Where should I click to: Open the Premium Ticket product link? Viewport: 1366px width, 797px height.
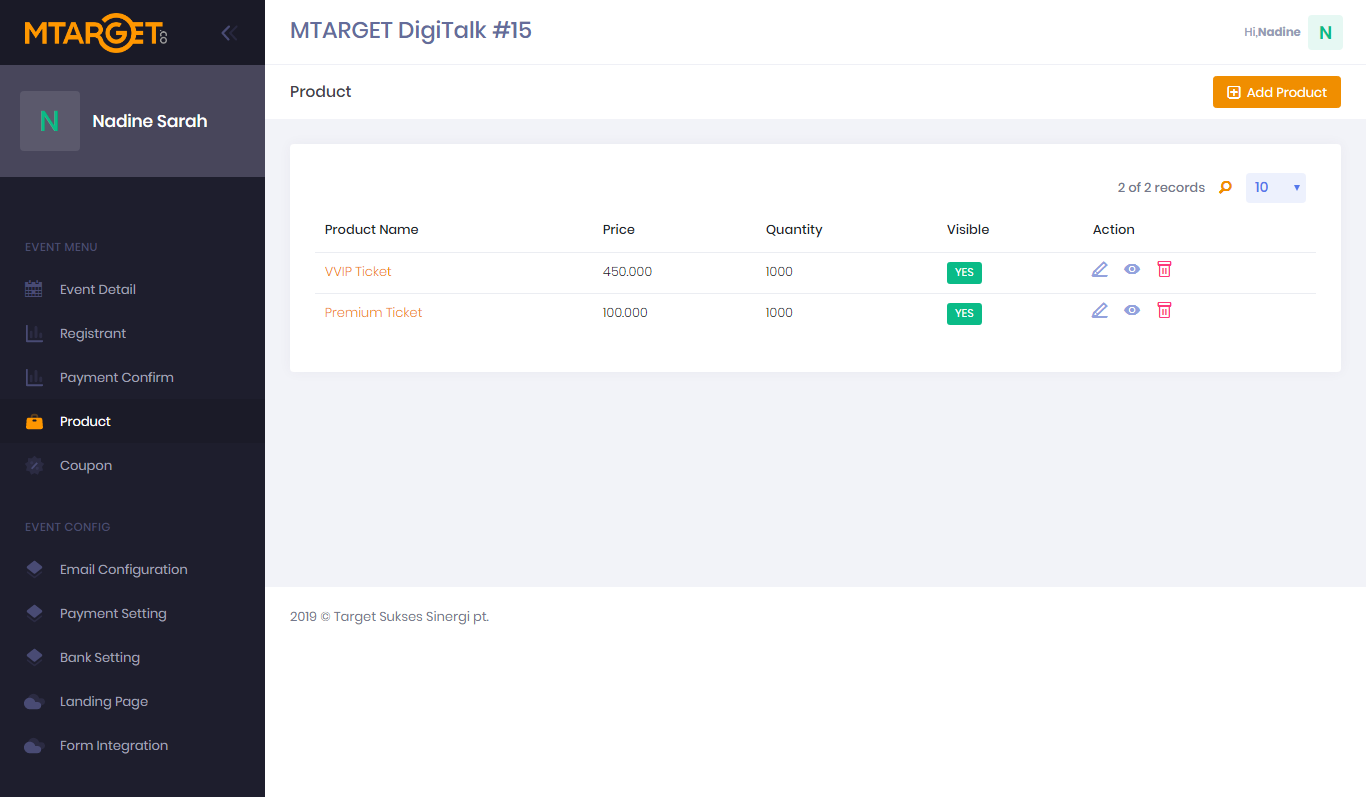[x=373, y=312]
